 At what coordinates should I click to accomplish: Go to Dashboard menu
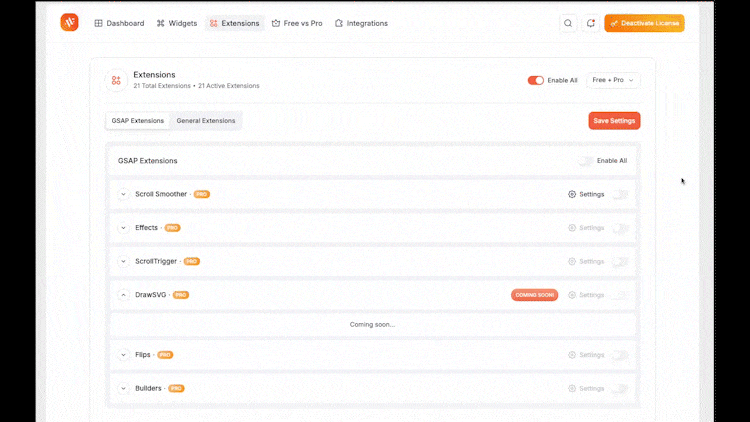[119, 23]
